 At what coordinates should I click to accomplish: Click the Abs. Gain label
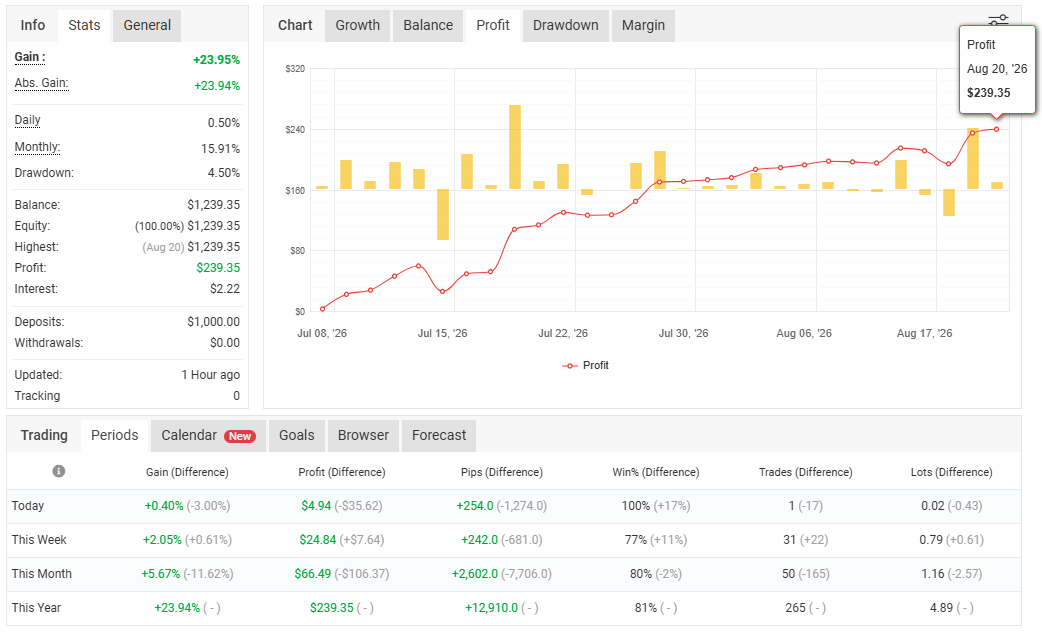[41, 83]
